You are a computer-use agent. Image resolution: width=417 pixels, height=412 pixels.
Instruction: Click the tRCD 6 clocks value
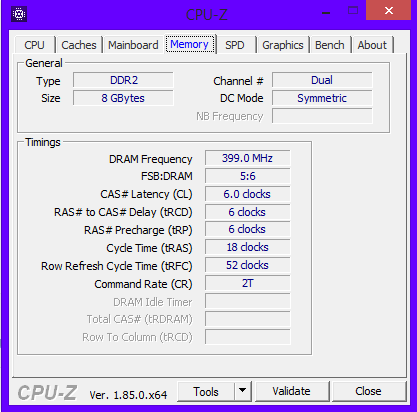(248, 212)
